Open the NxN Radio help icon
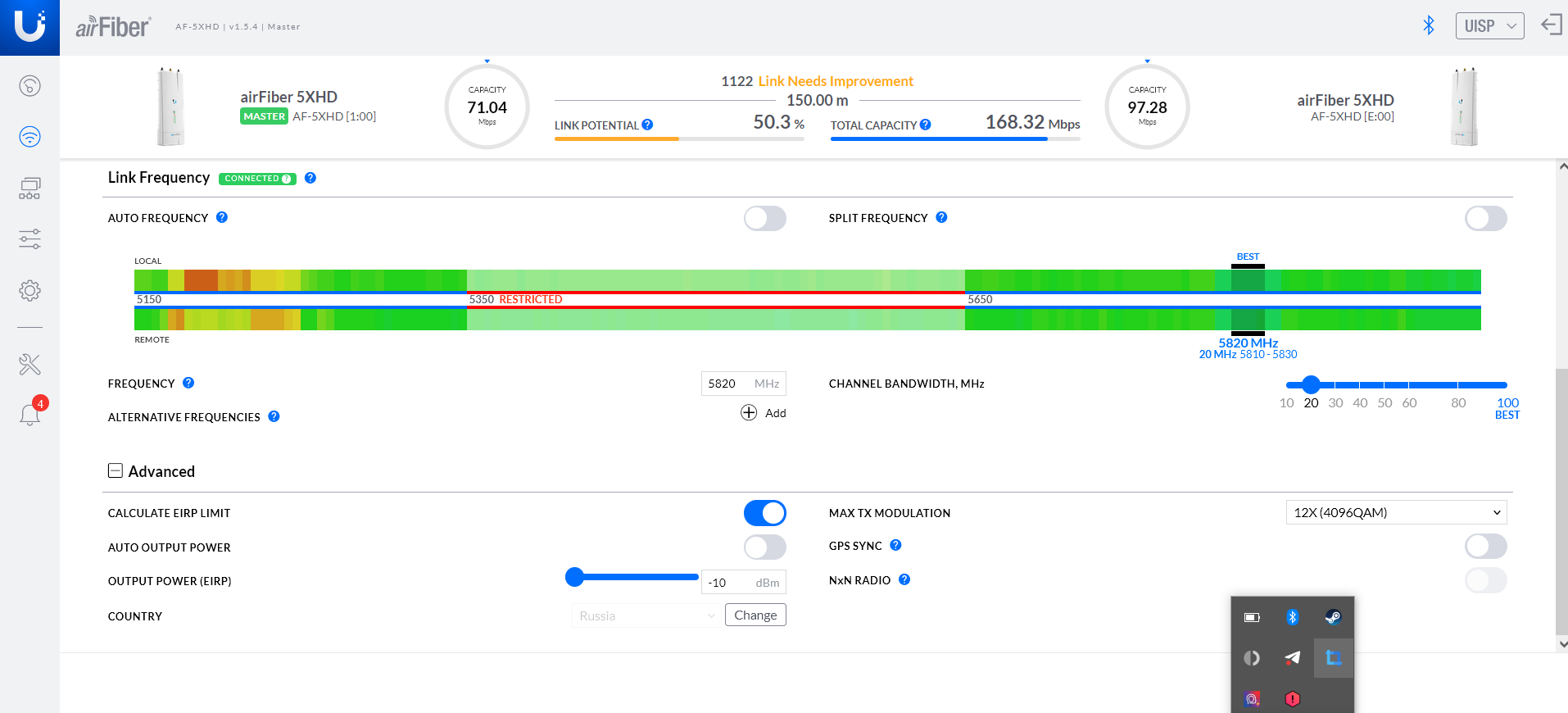1568x713 pixels. coord(904,579)
